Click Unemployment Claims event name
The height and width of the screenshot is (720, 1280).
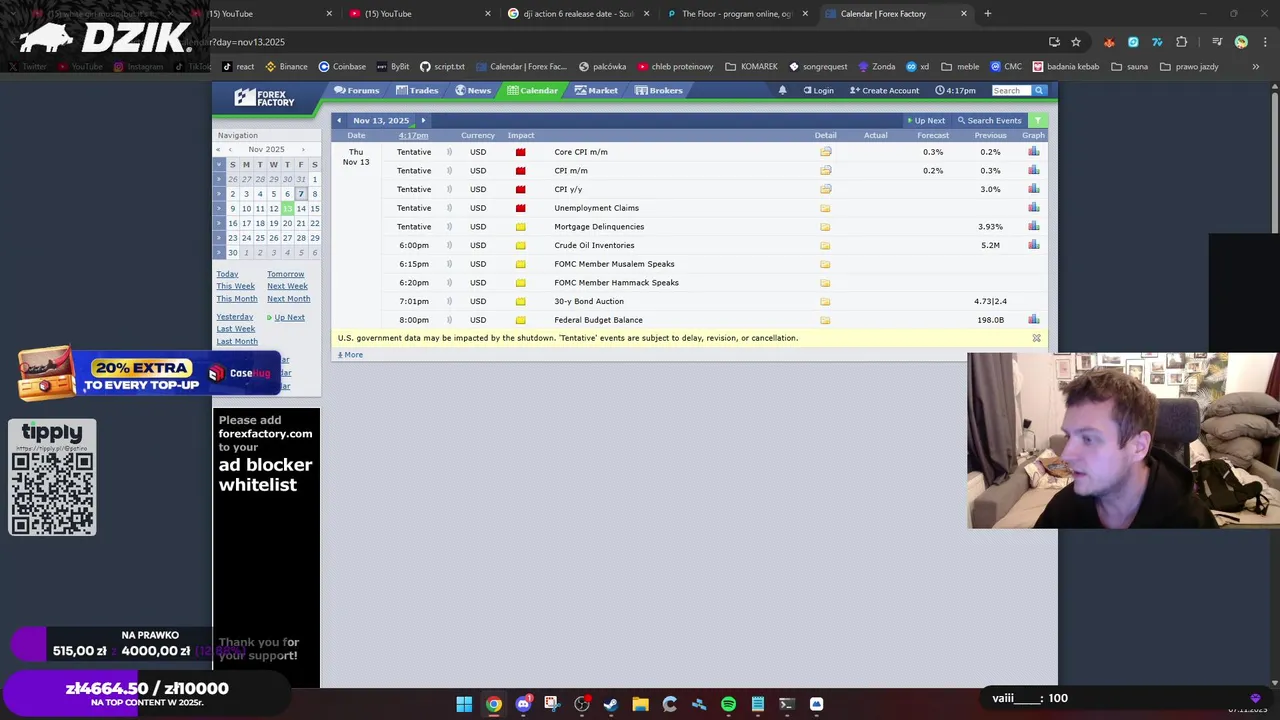click(596, 208)
